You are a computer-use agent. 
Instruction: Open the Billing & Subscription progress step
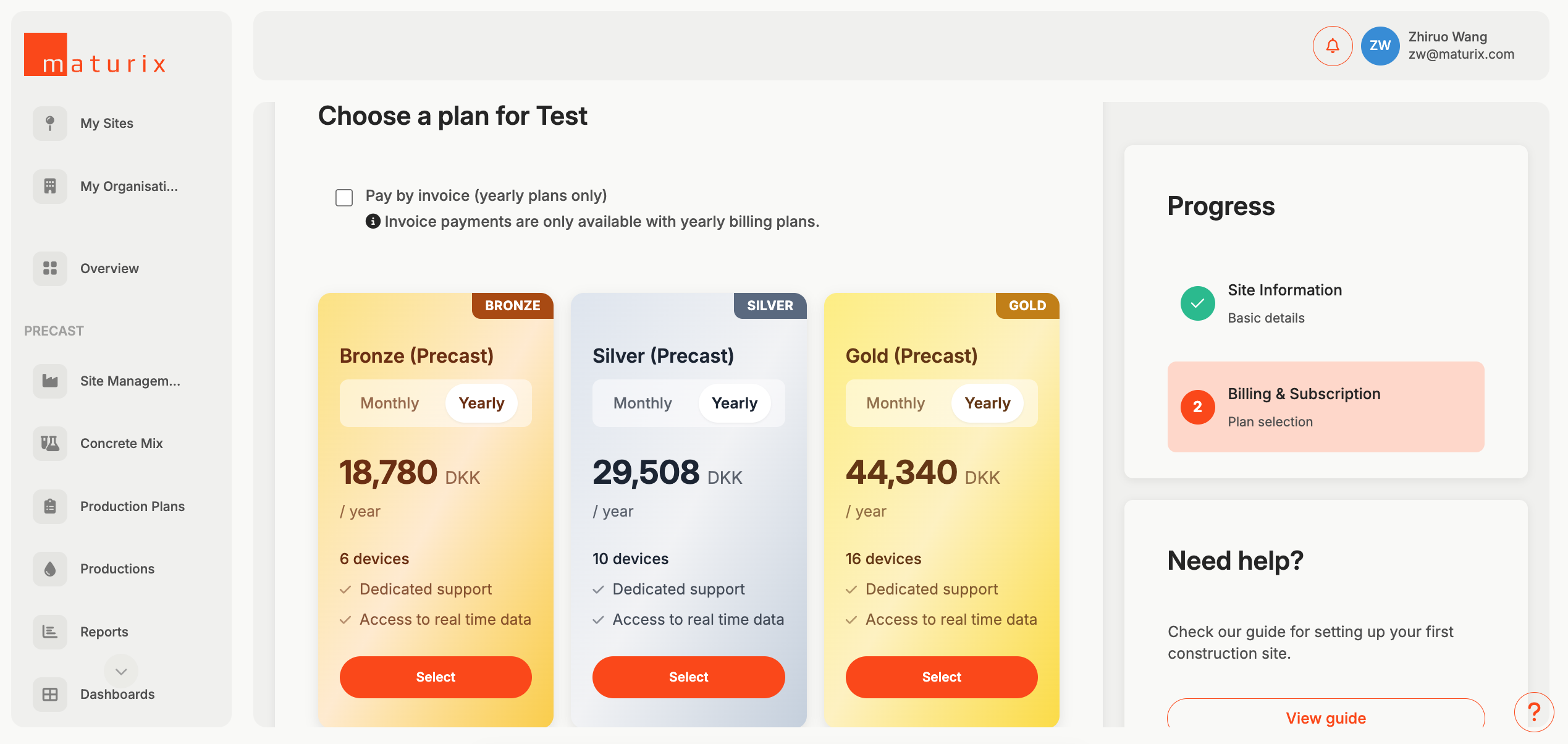point(1326,407)
